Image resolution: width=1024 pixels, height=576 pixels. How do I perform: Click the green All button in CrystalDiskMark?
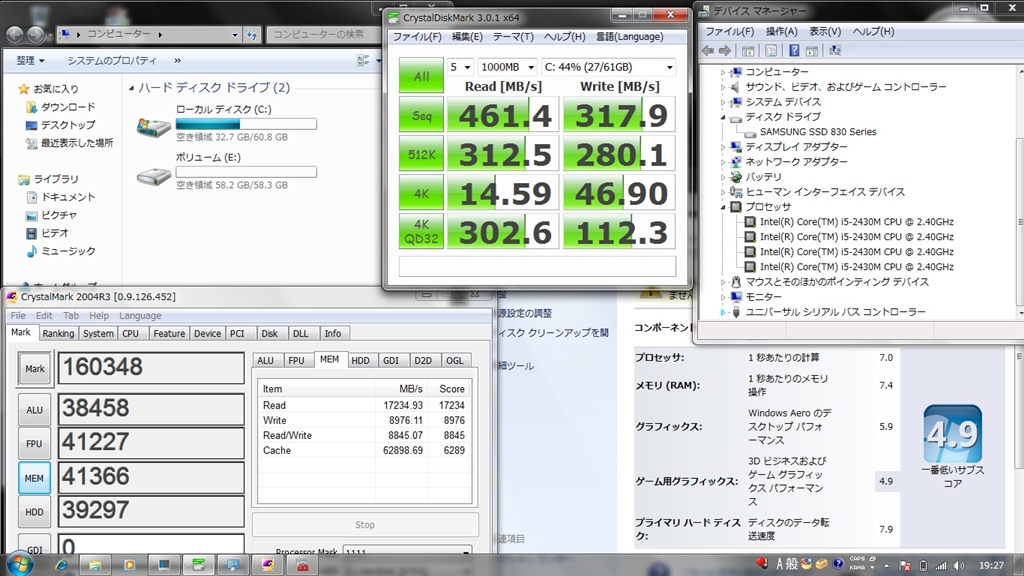pyautogui.click(x=421, y=76)
